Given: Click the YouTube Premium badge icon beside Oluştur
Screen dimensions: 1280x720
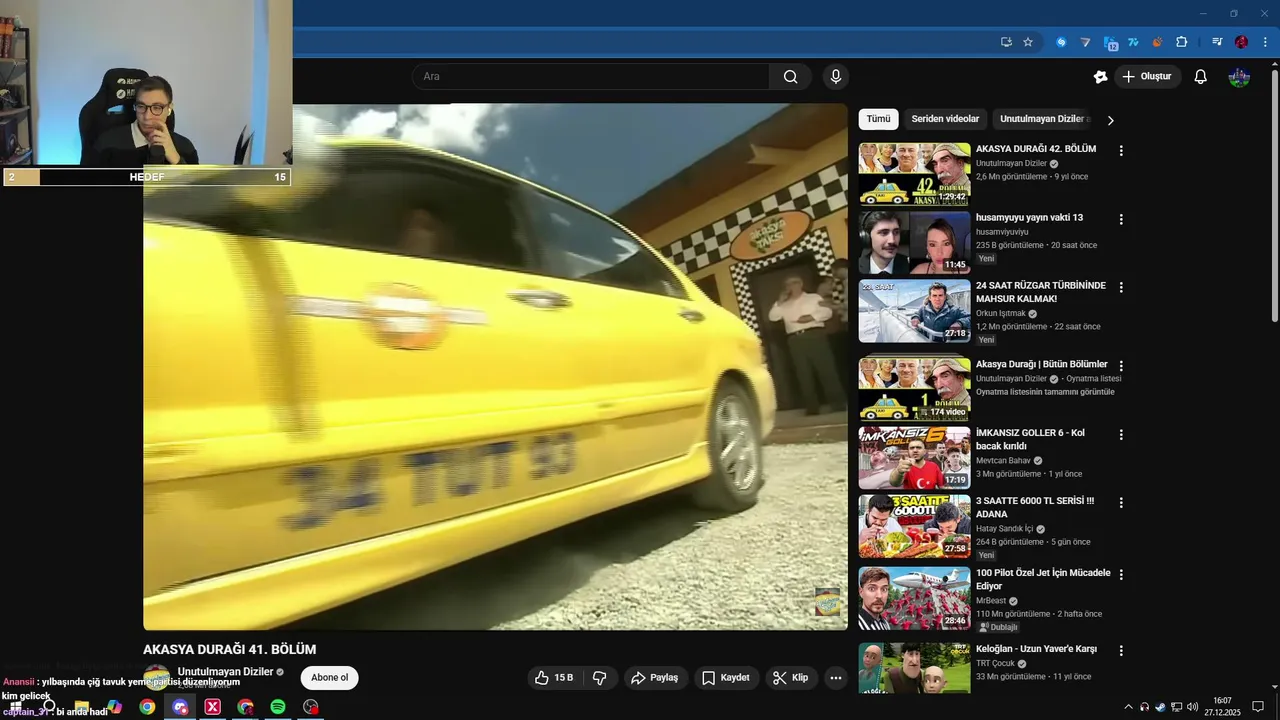Looking at the screenshot, I should (1100, 77).
